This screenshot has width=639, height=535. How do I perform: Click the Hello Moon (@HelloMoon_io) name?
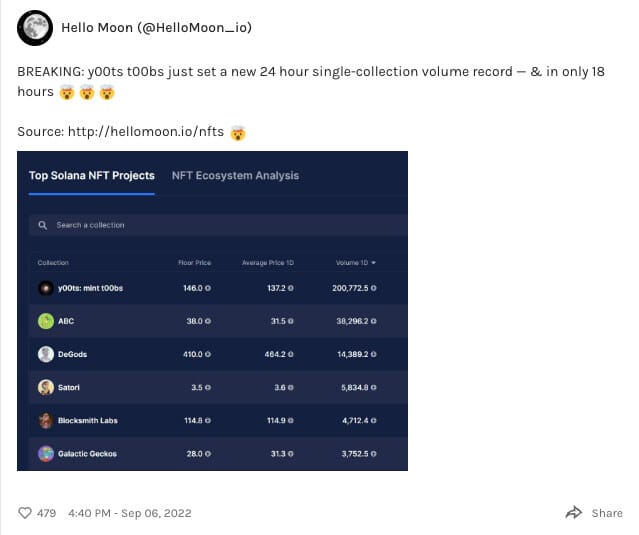pos(156,27)
